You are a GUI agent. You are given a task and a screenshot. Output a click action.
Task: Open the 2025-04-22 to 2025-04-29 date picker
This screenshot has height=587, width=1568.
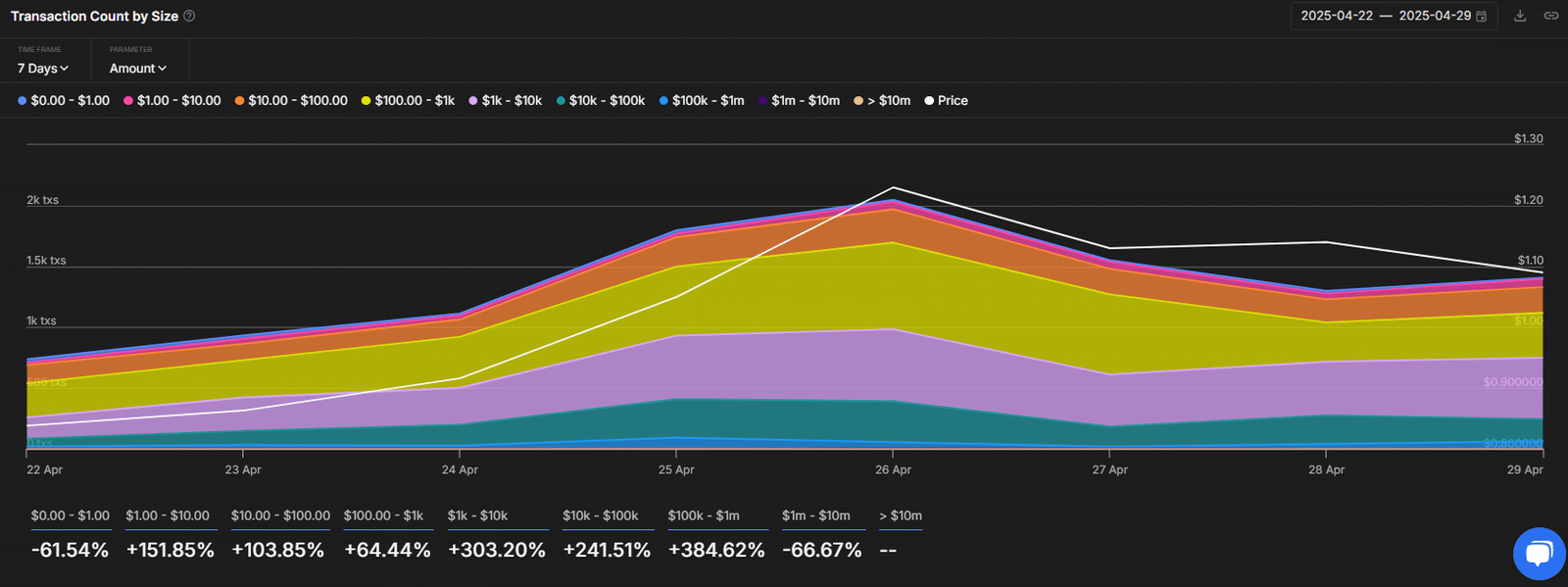(1386, 17)
